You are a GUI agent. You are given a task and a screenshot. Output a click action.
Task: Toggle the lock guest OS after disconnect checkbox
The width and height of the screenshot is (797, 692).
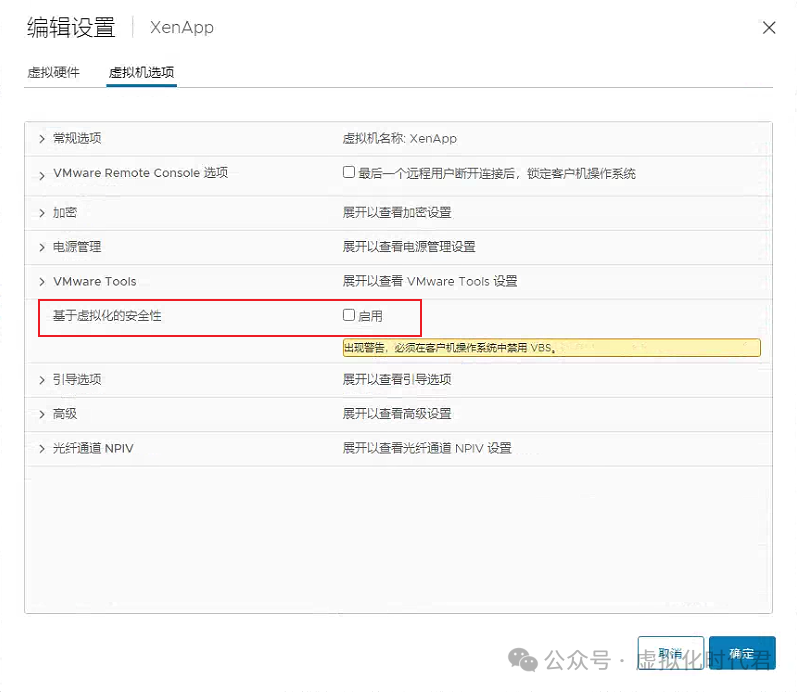[x=349, y=172]
